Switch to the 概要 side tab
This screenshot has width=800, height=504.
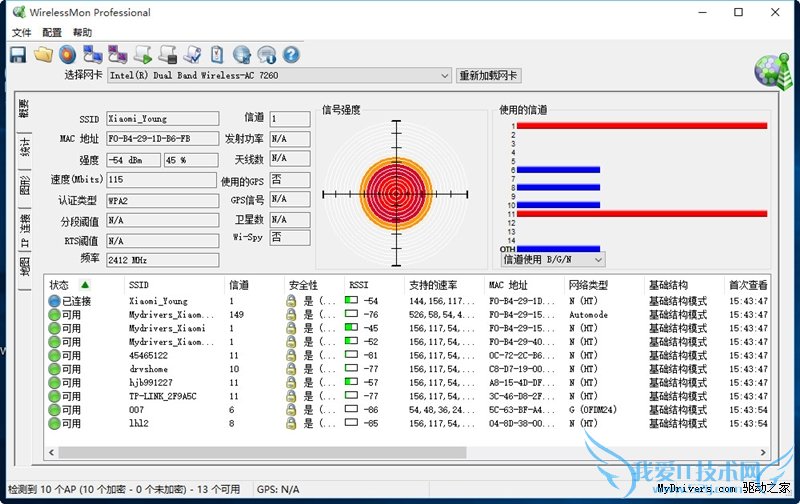(x=24, y=109)
